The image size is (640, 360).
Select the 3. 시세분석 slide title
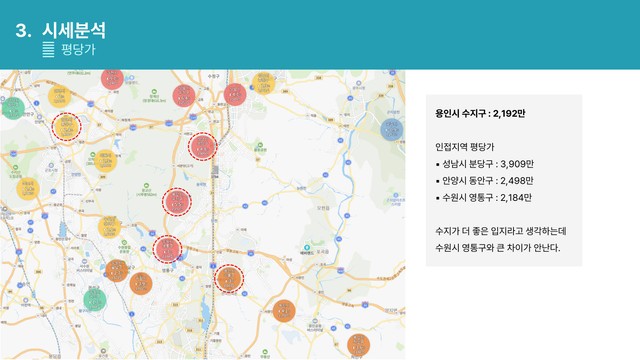[61, 30]
